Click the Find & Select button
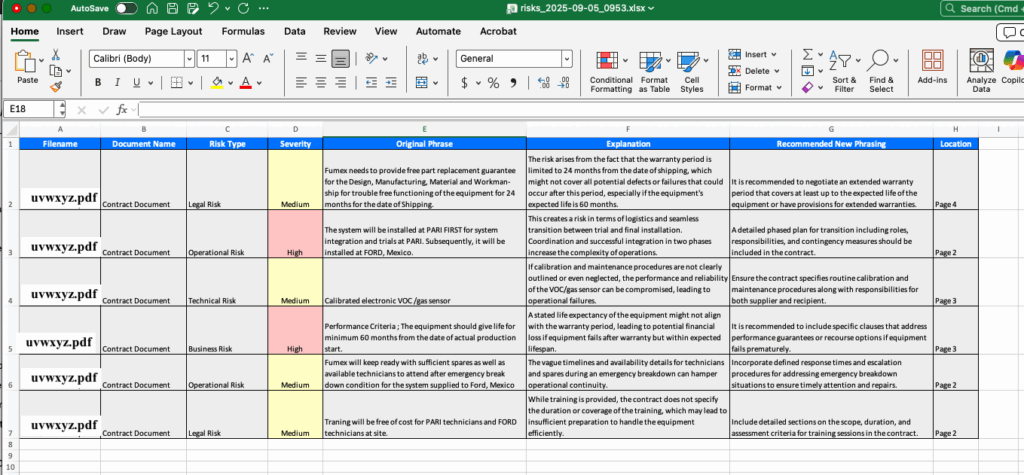Screen dimensions: 1024x475 click(x=881, y=69)
